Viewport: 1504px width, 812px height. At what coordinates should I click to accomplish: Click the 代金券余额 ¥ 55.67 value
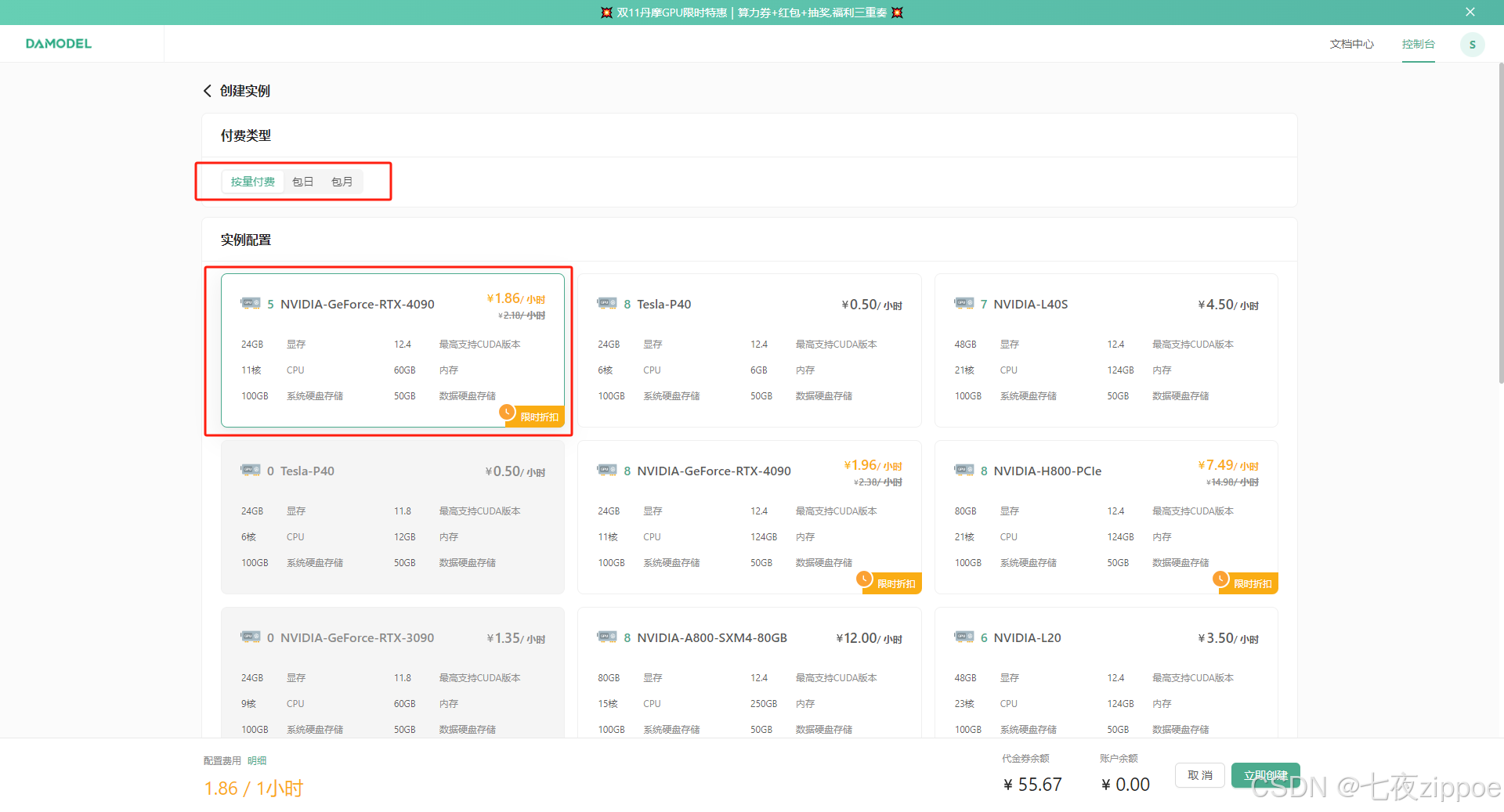[x=1032, y=785]
